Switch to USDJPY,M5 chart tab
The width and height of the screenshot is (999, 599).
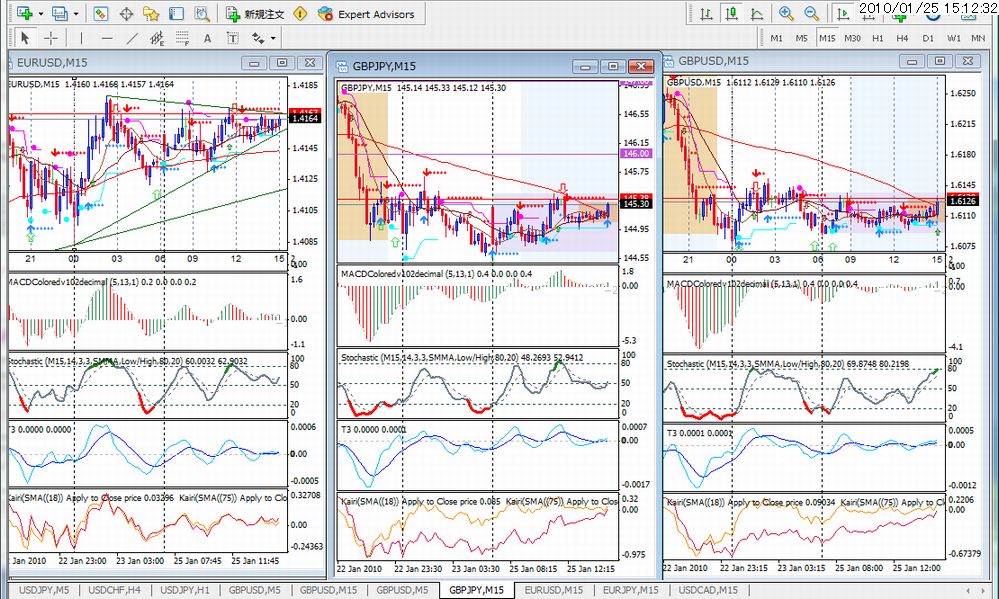point(43,590)
